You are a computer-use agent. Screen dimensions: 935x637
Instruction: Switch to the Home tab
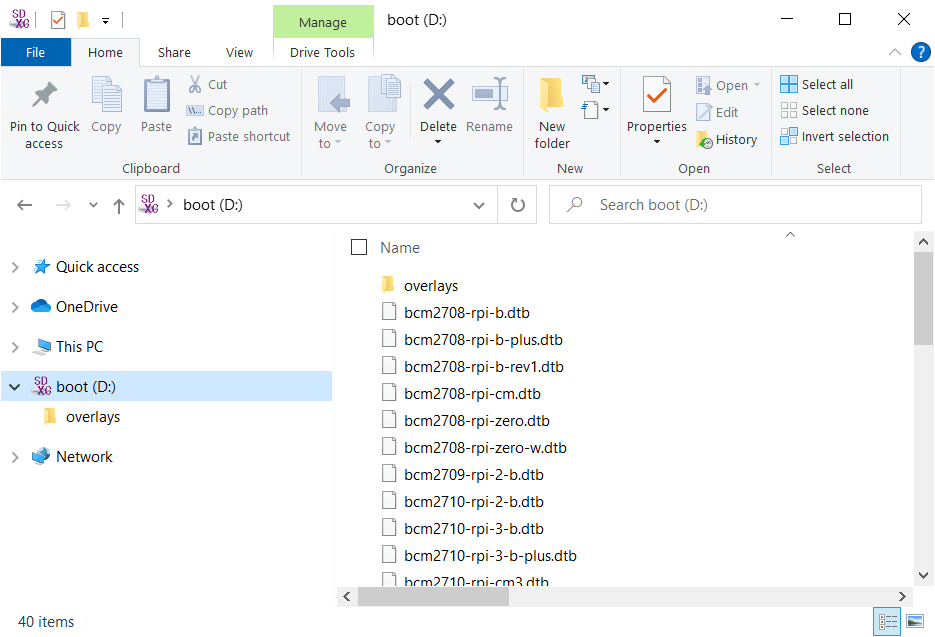[106, 52]
